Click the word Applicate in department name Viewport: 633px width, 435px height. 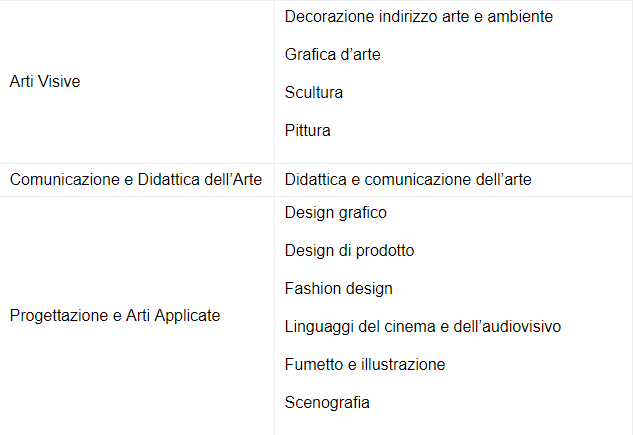187,316
